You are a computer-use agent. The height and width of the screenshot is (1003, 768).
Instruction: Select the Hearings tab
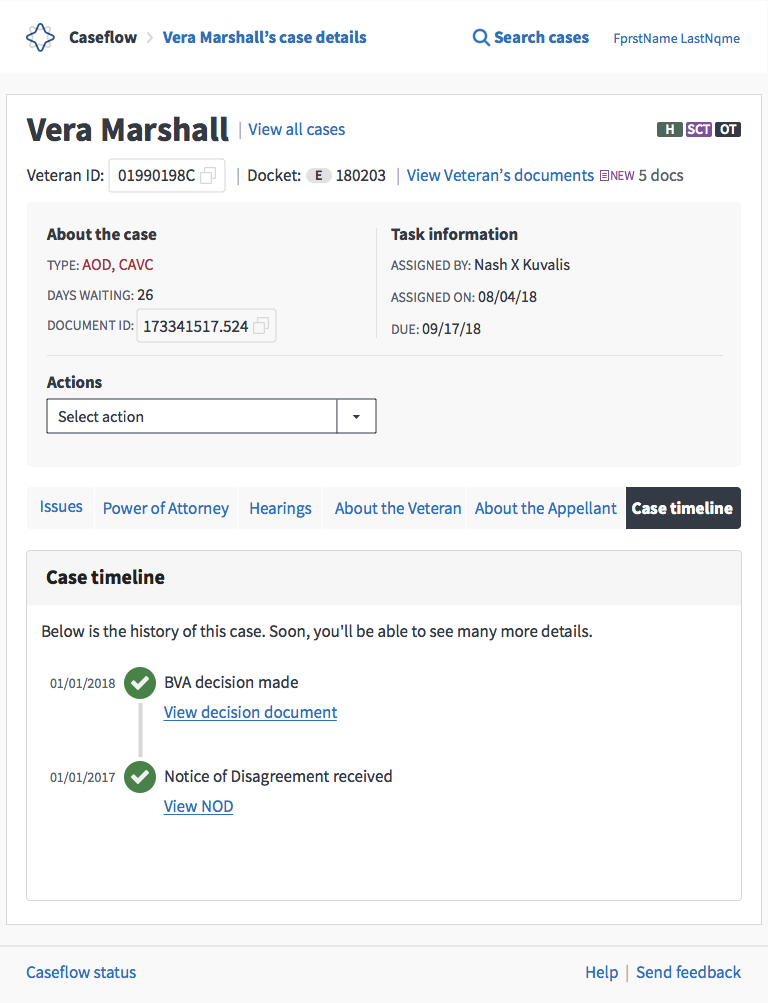tap(280, 508)
